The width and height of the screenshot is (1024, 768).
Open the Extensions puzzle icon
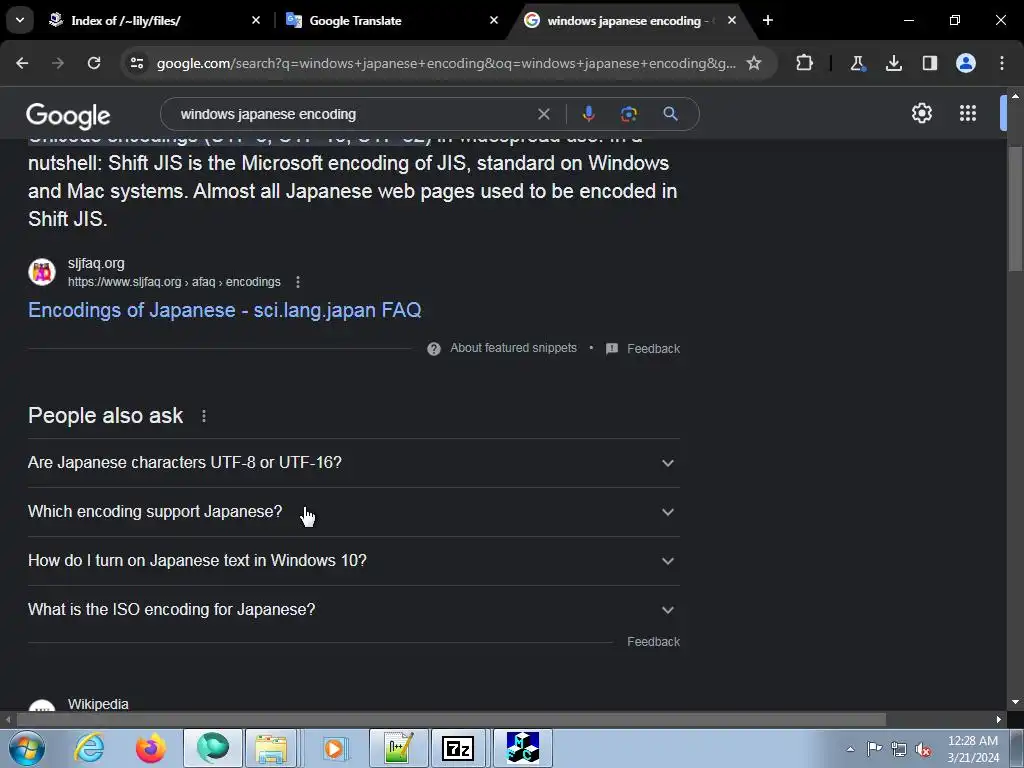click(805, 63)
